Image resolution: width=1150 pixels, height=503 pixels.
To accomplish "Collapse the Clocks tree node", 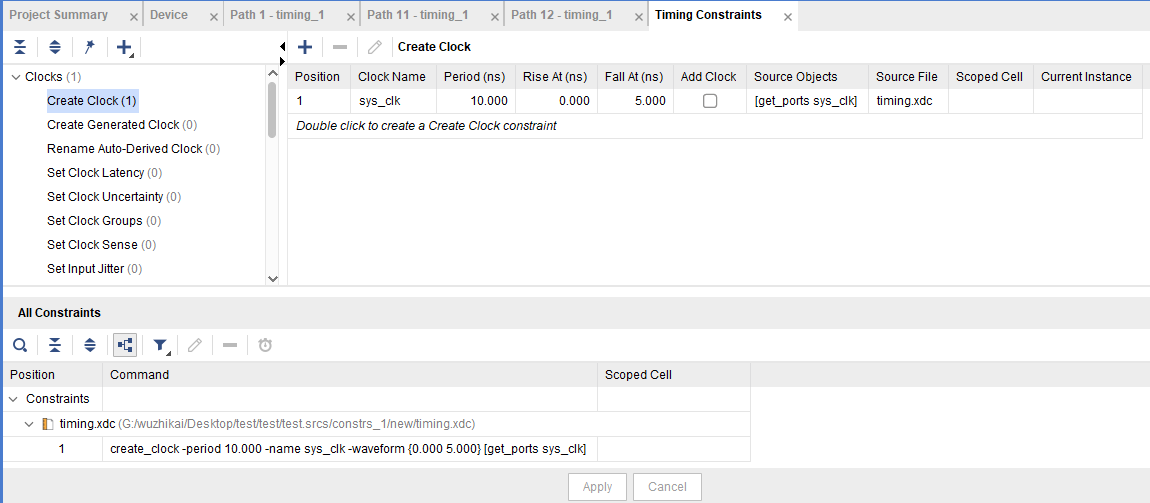I will [x=15, y=77].
